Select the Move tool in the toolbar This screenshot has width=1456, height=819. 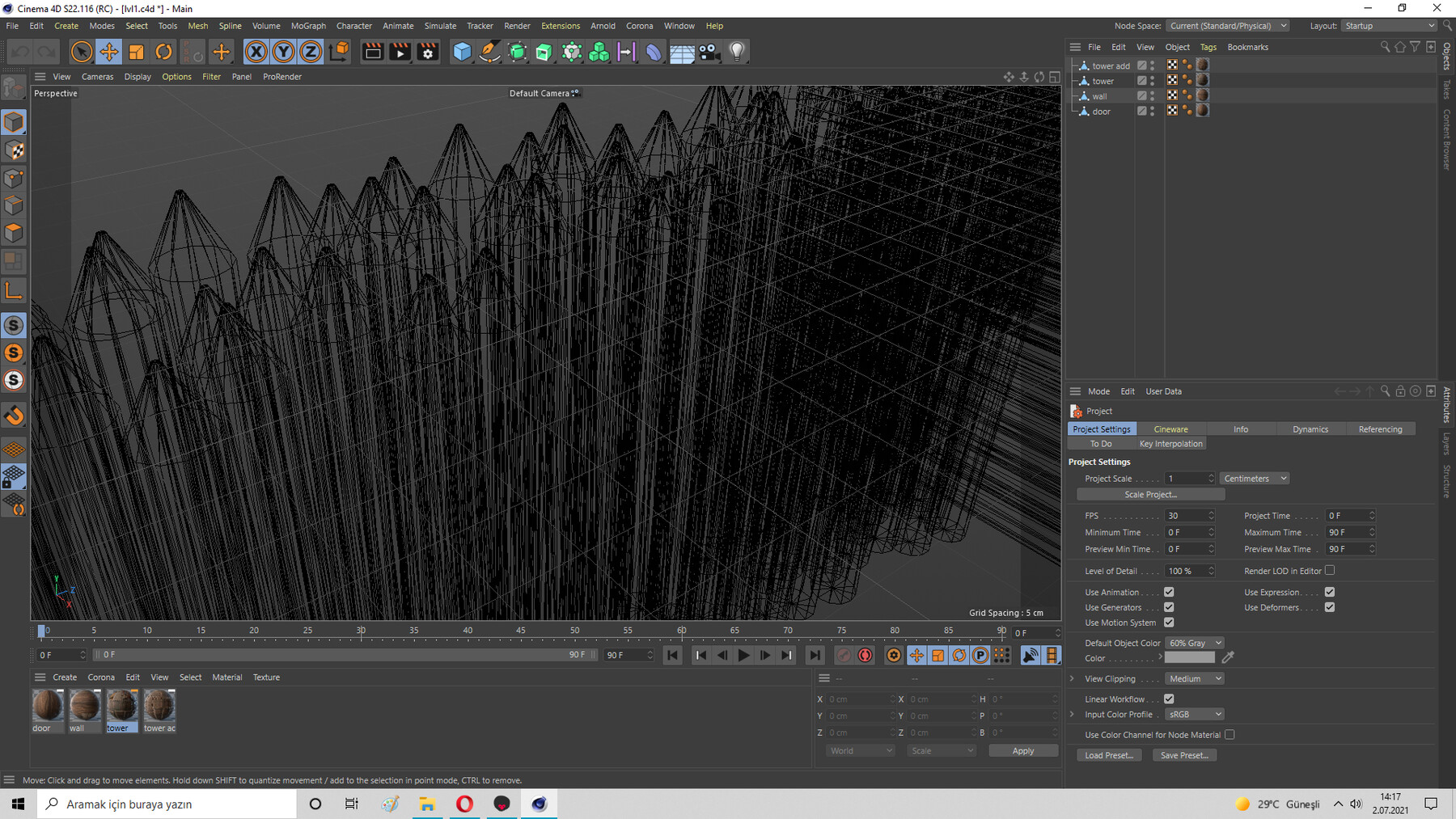108,52
